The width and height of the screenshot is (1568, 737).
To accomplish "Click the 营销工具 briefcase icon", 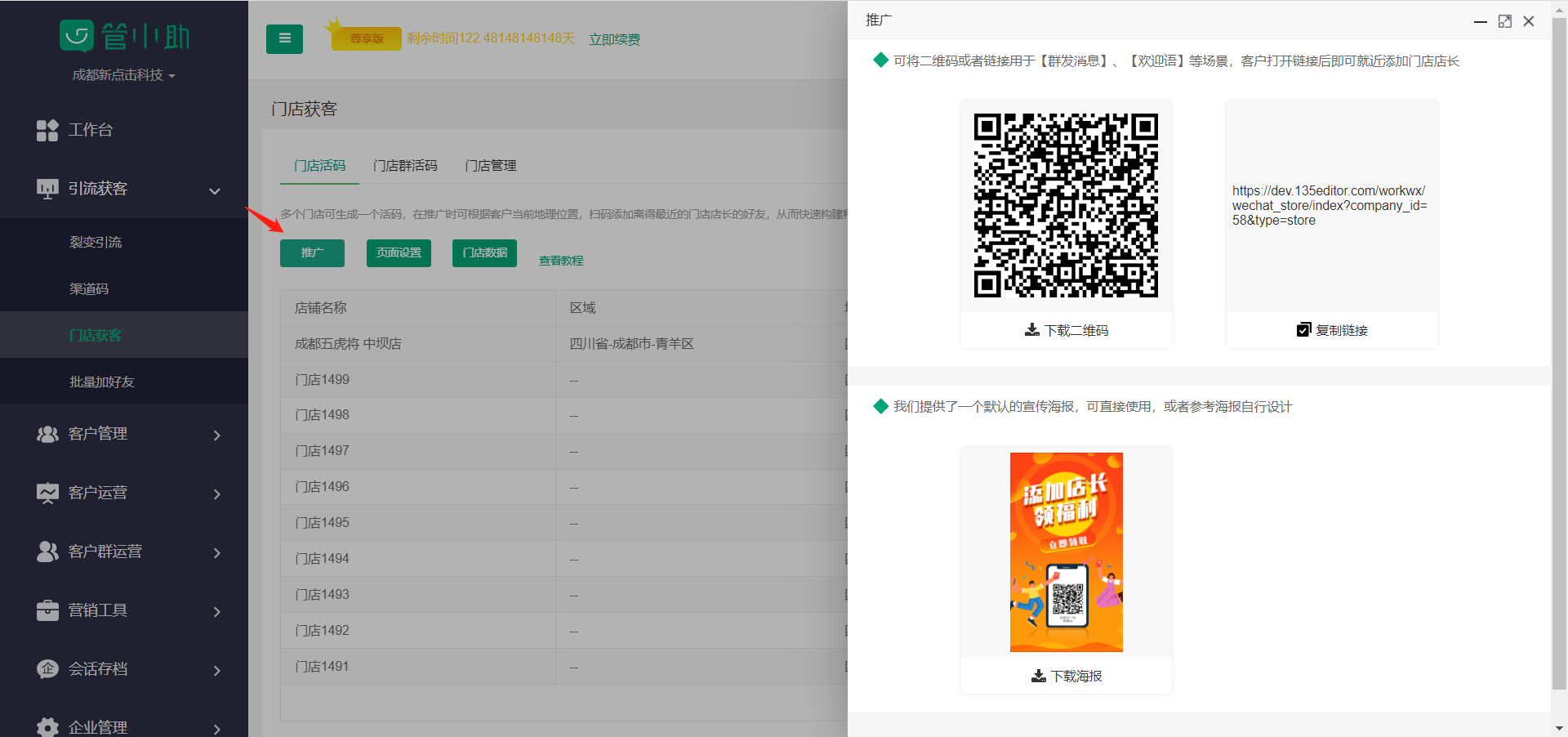I will [47, 610].
